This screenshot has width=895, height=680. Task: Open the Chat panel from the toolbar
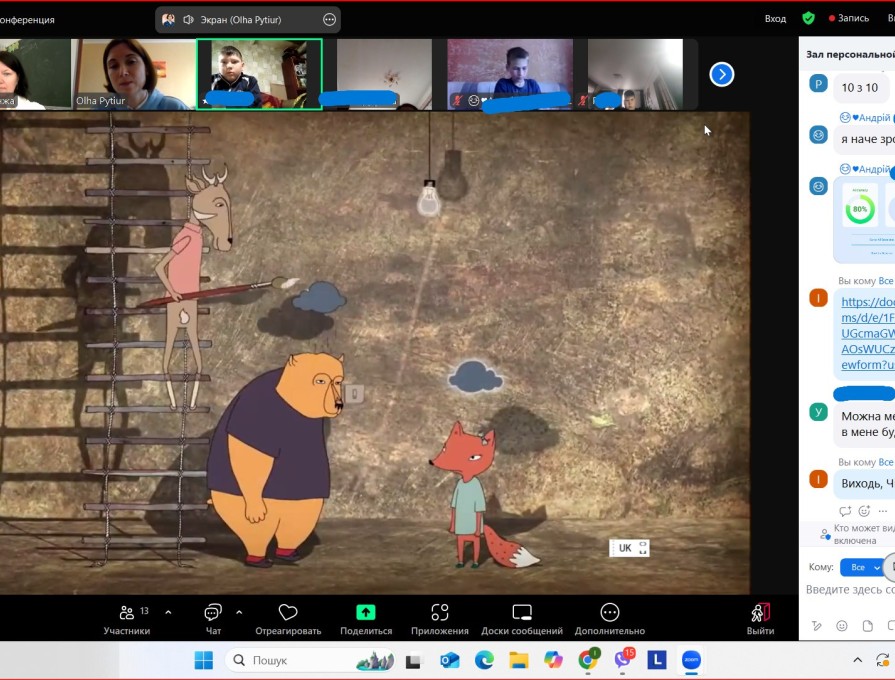213,619
